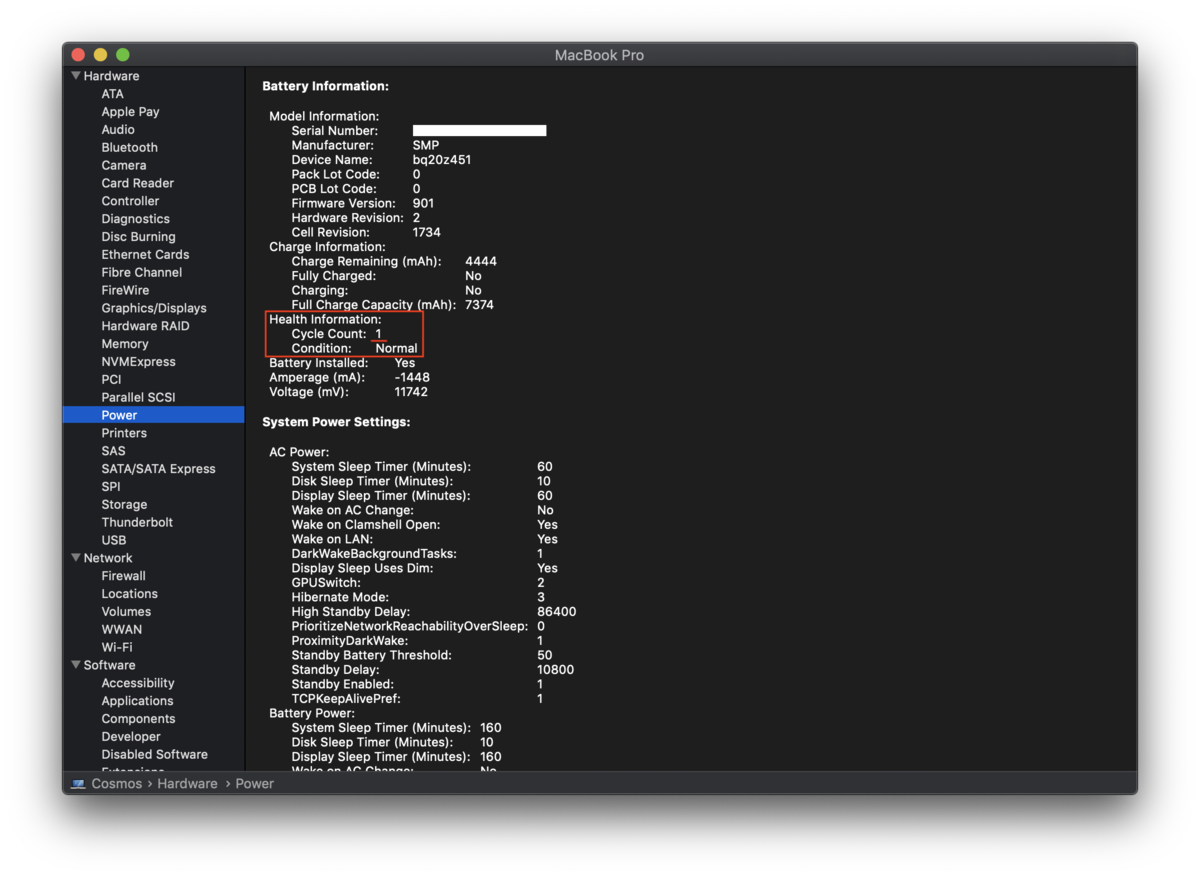The width and height of the screenshot is (1200, 877).
Task: Open the Camera hardware entry
Action: tap(124, 165)
